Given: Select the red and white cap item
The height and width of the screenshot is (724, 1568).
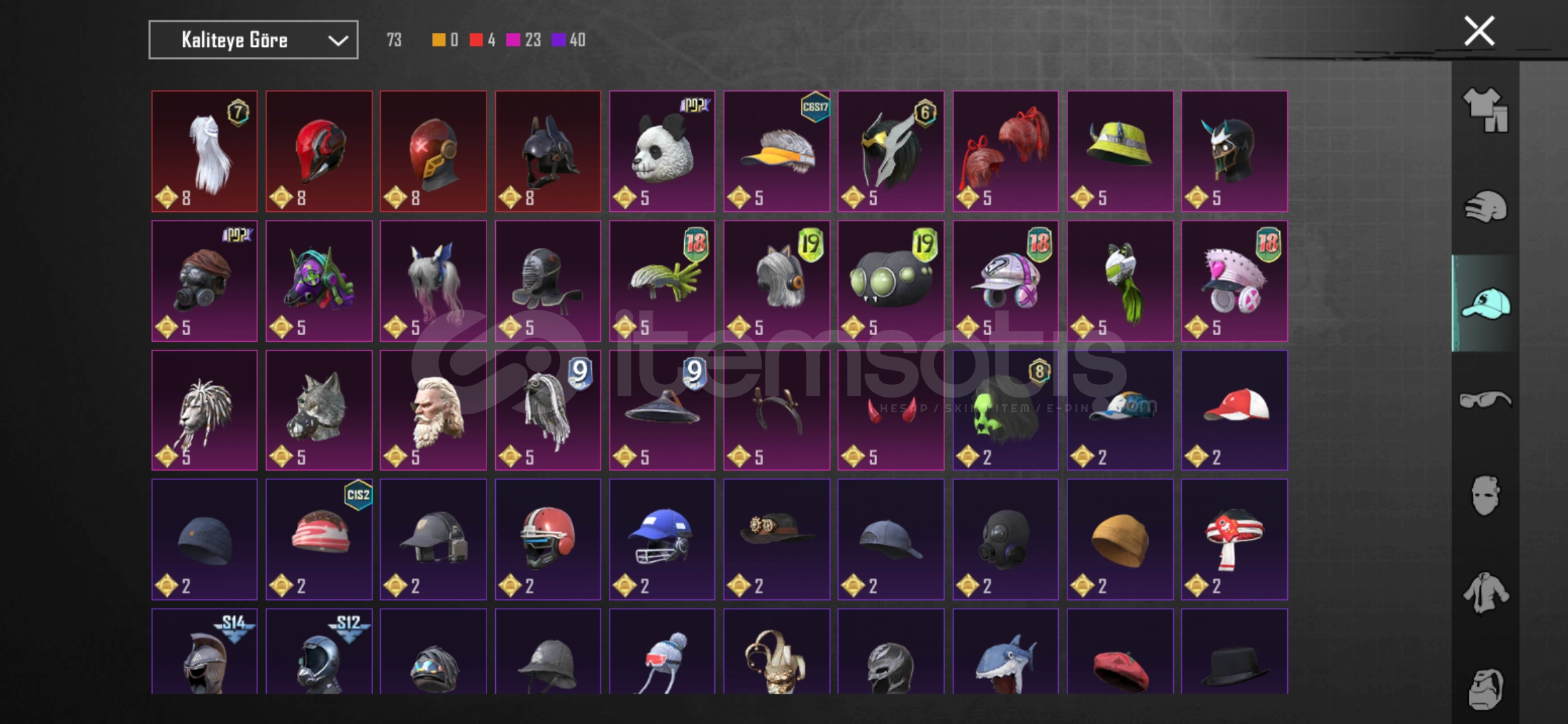Looking at the screenshot, I should 1234,410.
